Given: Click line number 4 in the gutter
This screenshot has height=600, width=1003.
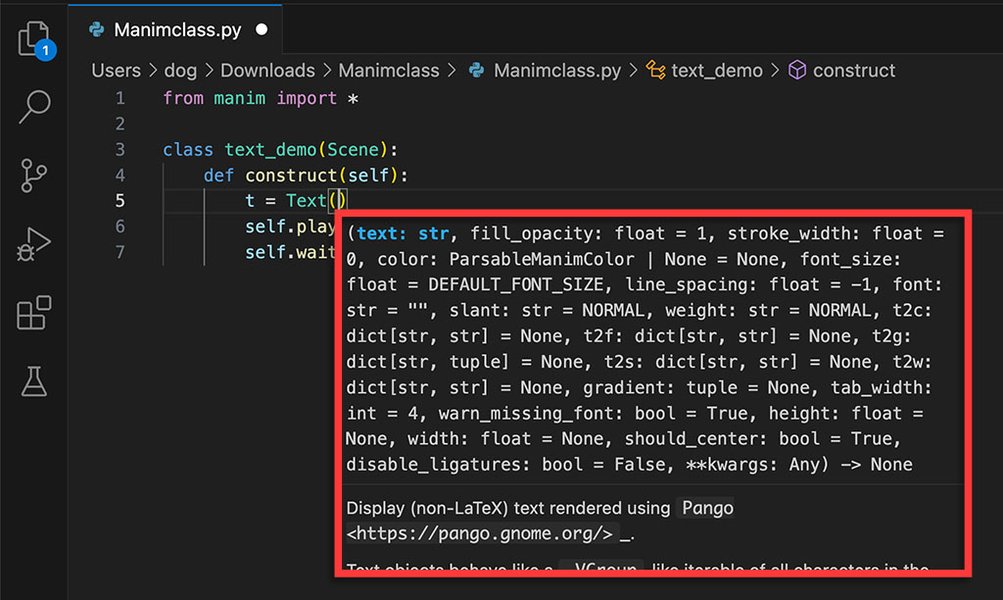Looking at the screenshot, I should tap(120, 175).
